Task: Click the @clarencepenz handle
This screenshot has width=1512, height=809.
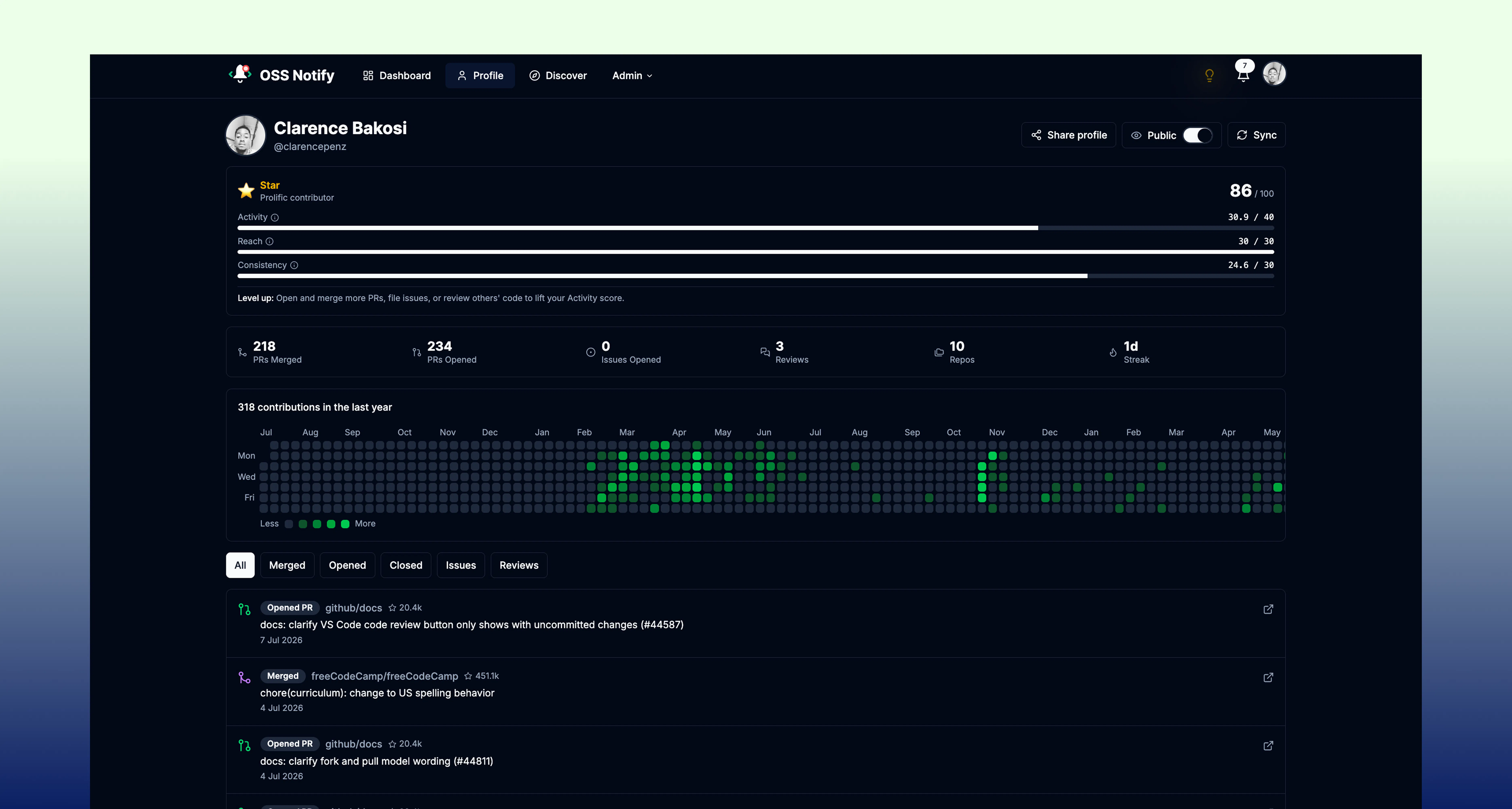Action: pos(310,147)
